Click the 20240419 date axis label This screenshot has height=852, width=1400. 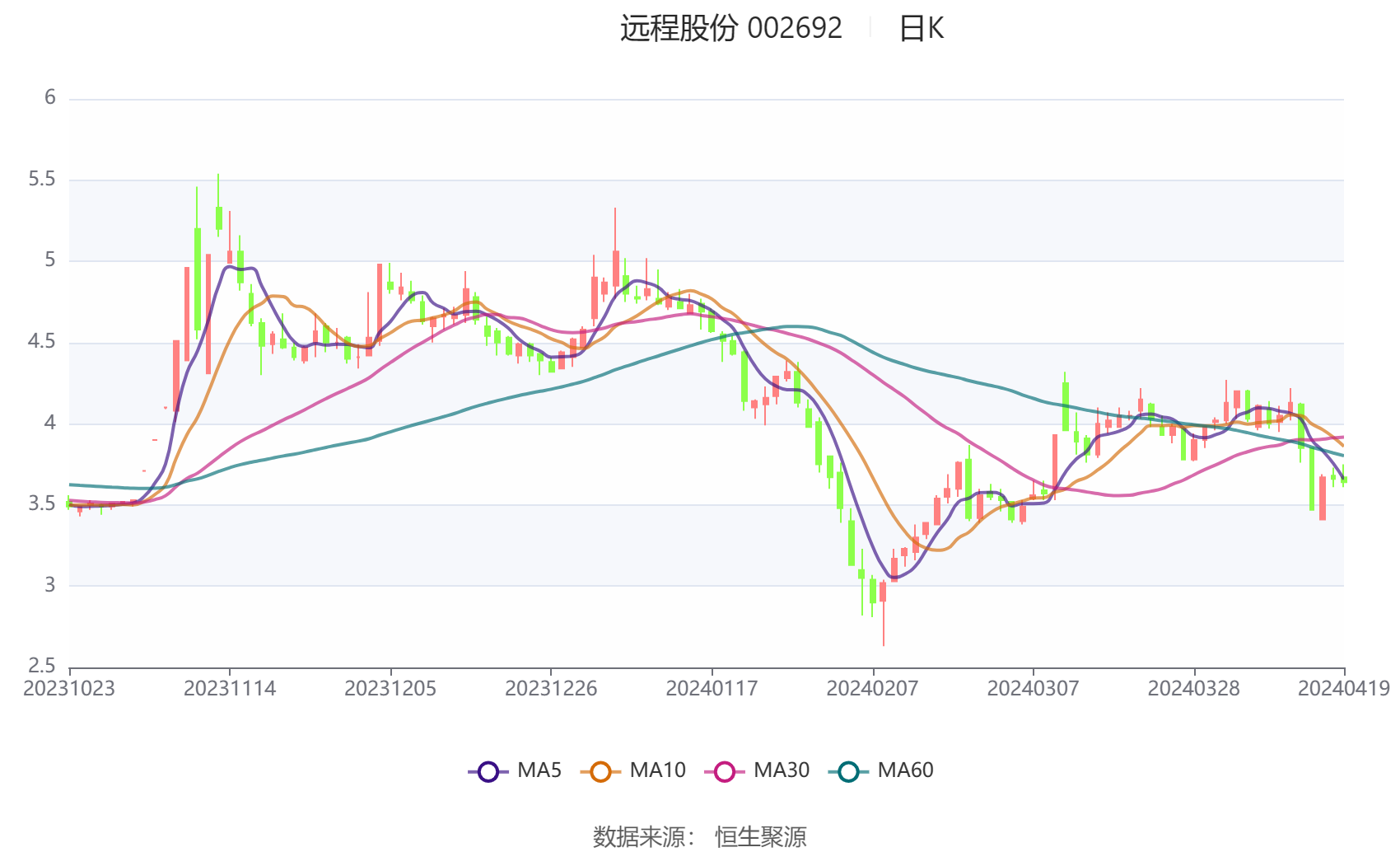click(1344, 689)
